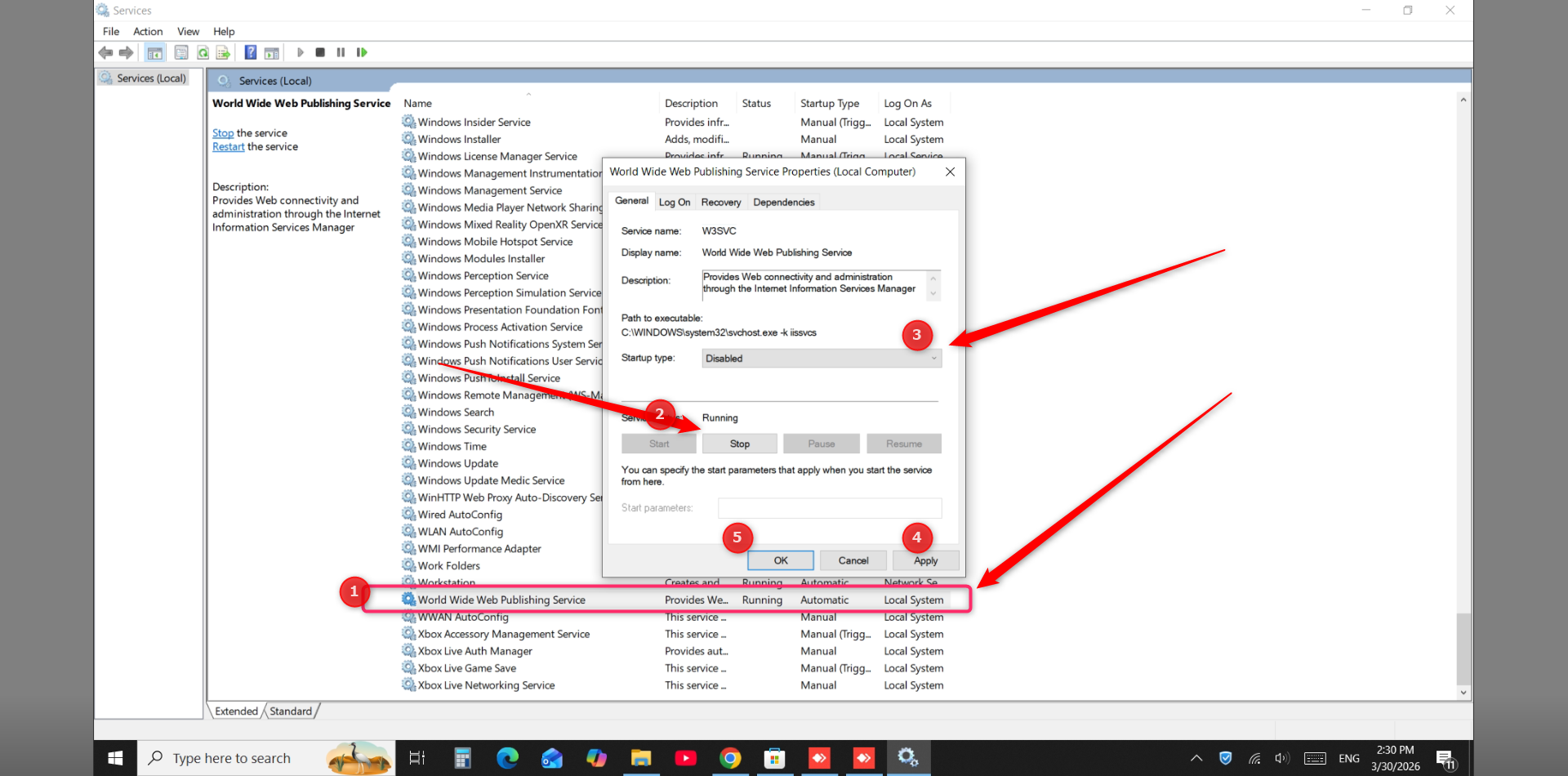Screen dimensions: 1568x776
Task: Toggle the Show/Hide Action Pane toolbar icon
Action: (x=271, y=53)
